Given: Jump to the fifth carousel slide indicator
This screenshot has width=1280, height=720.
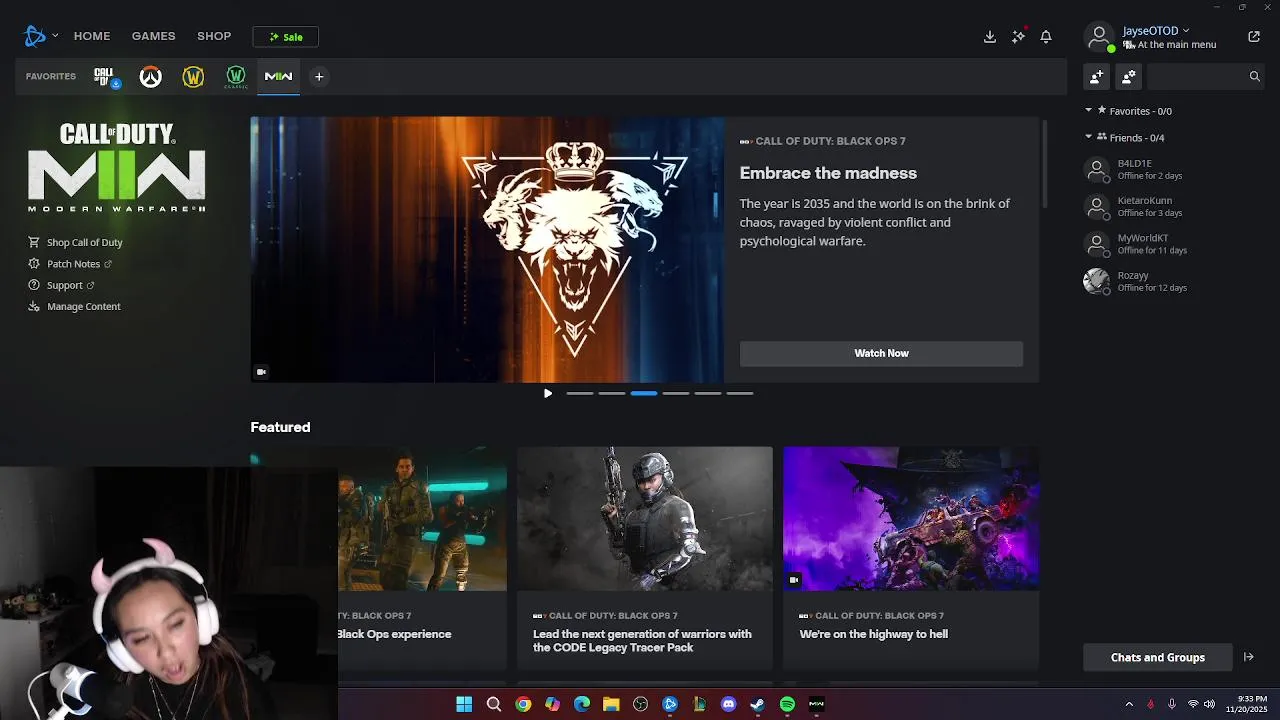Looking at the screenshot, I should pos(708,393).
